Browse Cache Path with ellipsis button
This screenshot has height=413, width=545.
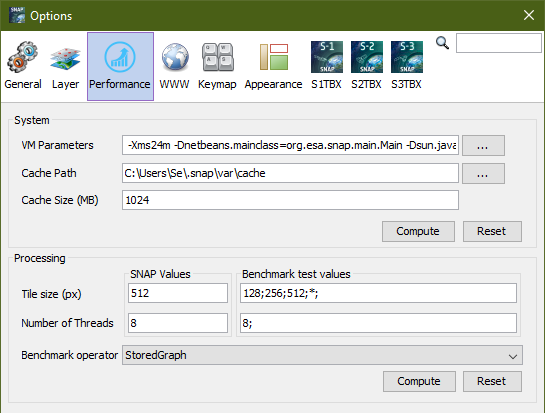(483, 173)
